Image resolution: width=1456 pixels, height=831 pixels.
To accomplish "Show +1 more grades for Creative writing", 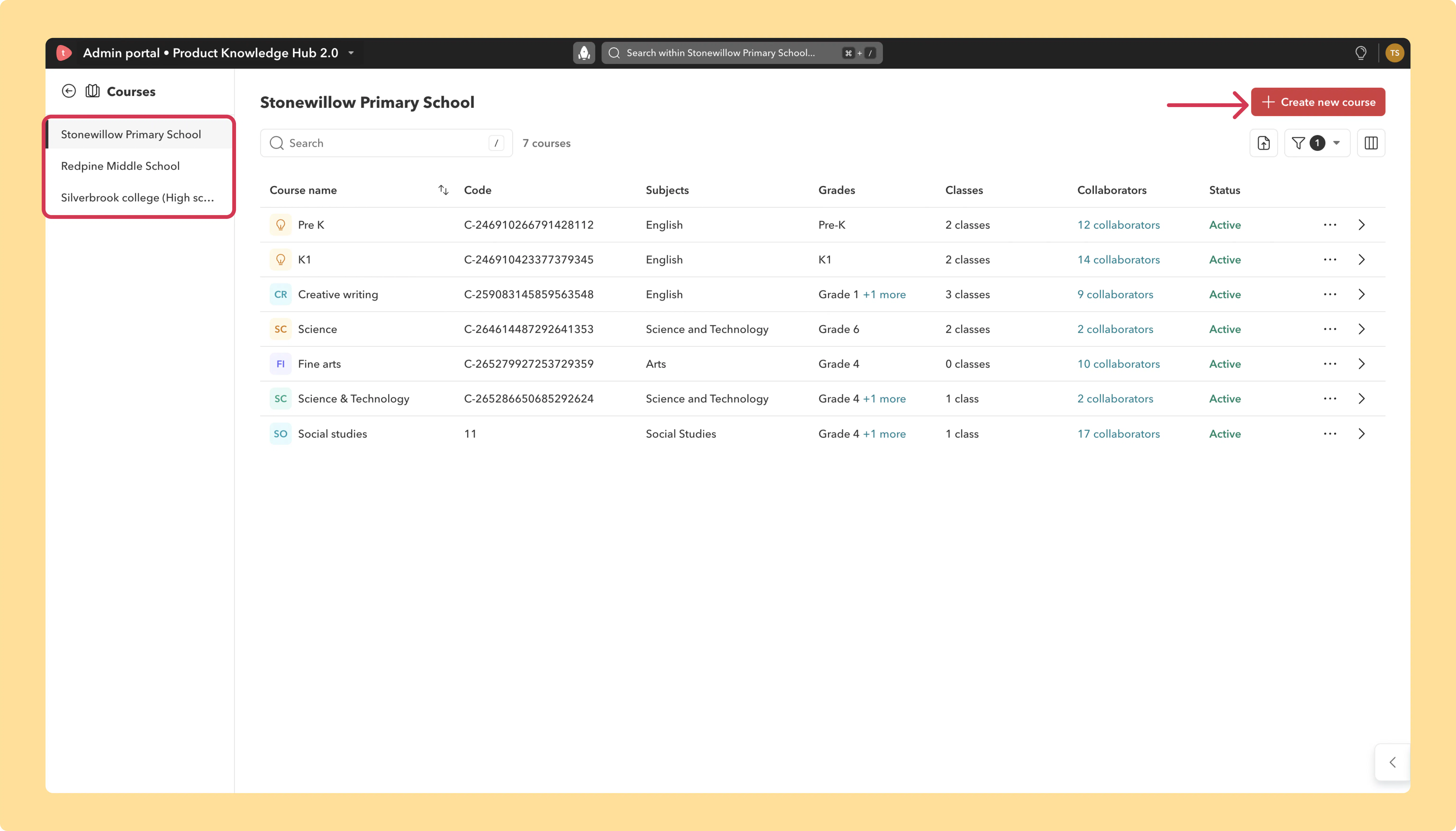I will 884,294.
